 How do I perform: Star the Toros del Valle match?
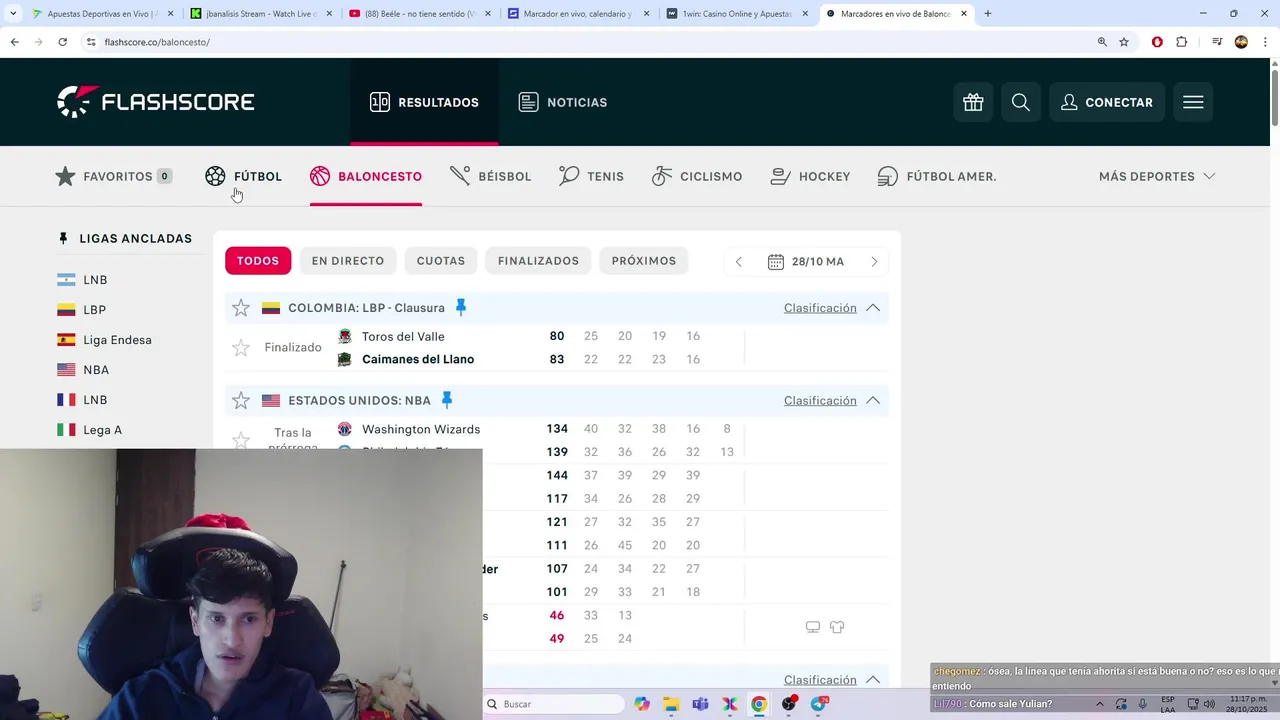coord(241,348)
